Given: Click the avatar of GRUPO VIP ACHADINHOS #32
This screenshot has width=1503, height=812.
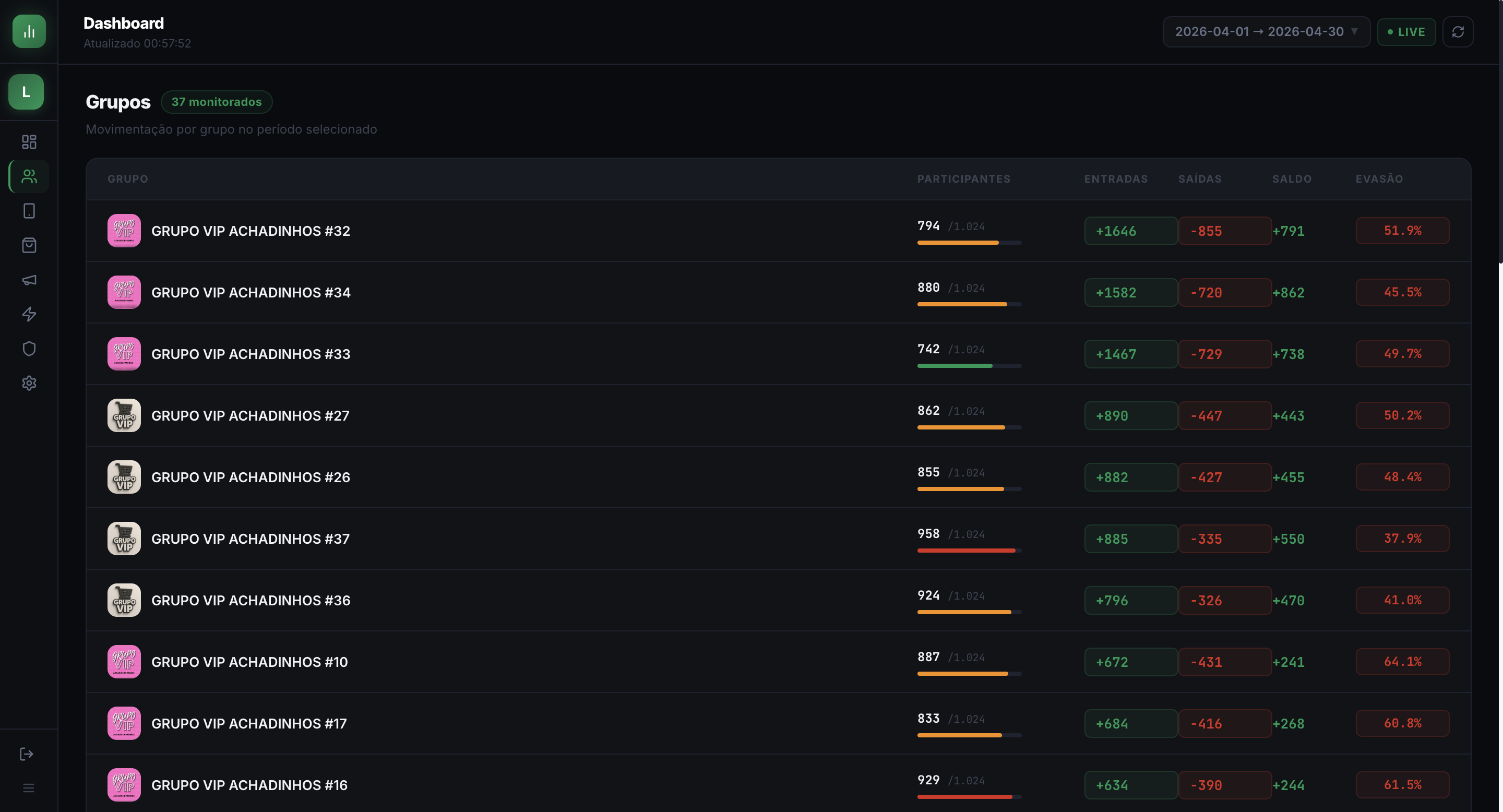Looking at the screenshot, I should 124,231.
